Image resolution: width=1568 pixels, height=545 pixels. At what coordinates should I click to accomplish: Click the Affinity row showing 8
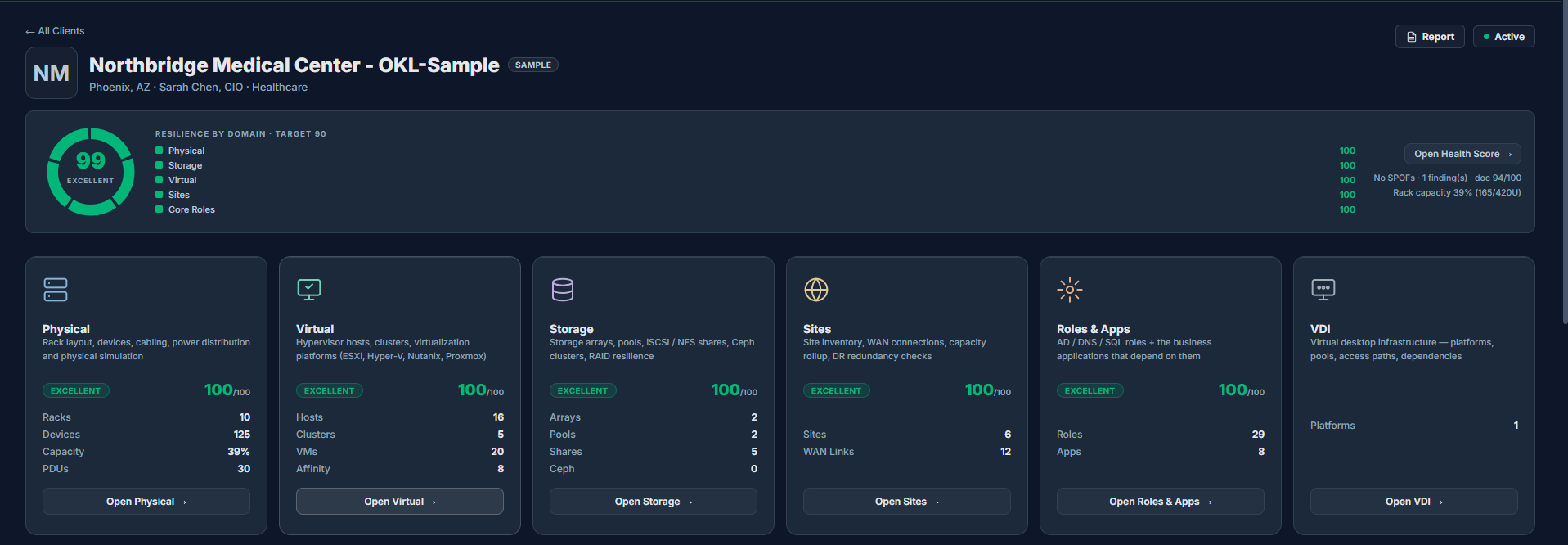[x=400, y=469]
